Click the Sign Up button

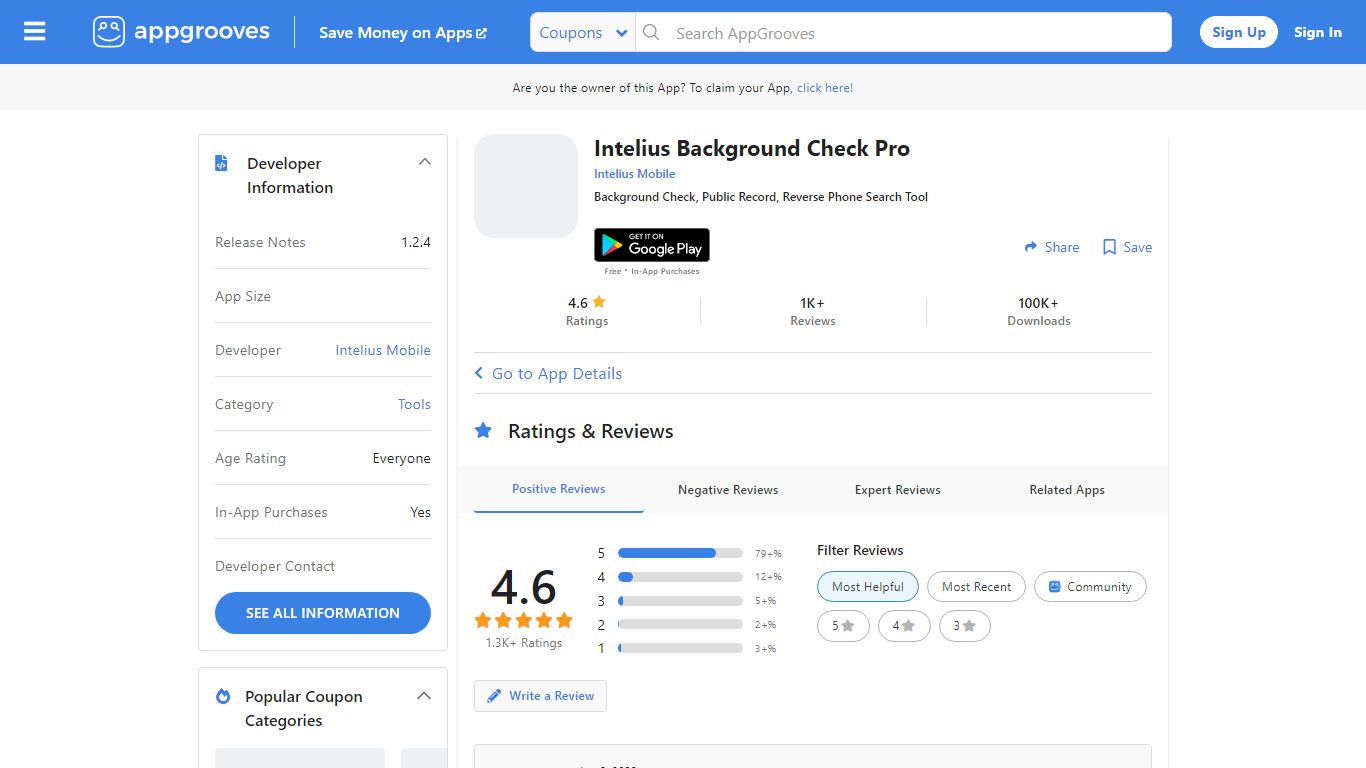[1239, 32]
